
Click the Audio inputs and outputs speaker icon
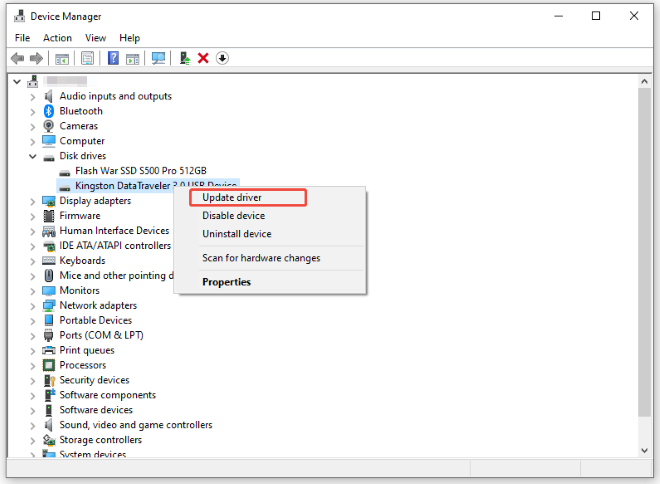49,96
